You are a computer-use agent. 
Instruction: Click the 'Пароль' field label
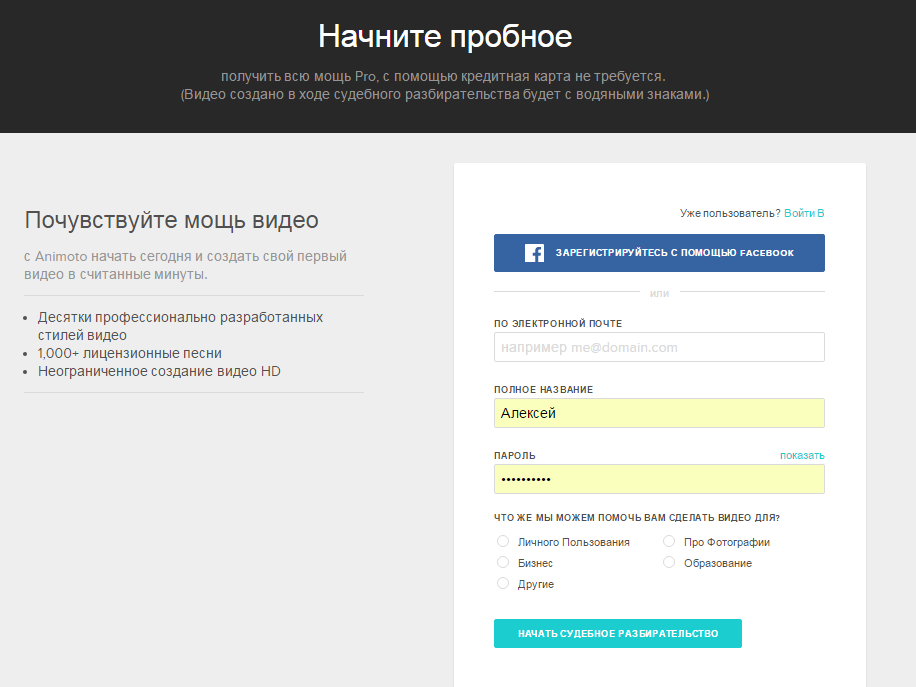[515, 456]
